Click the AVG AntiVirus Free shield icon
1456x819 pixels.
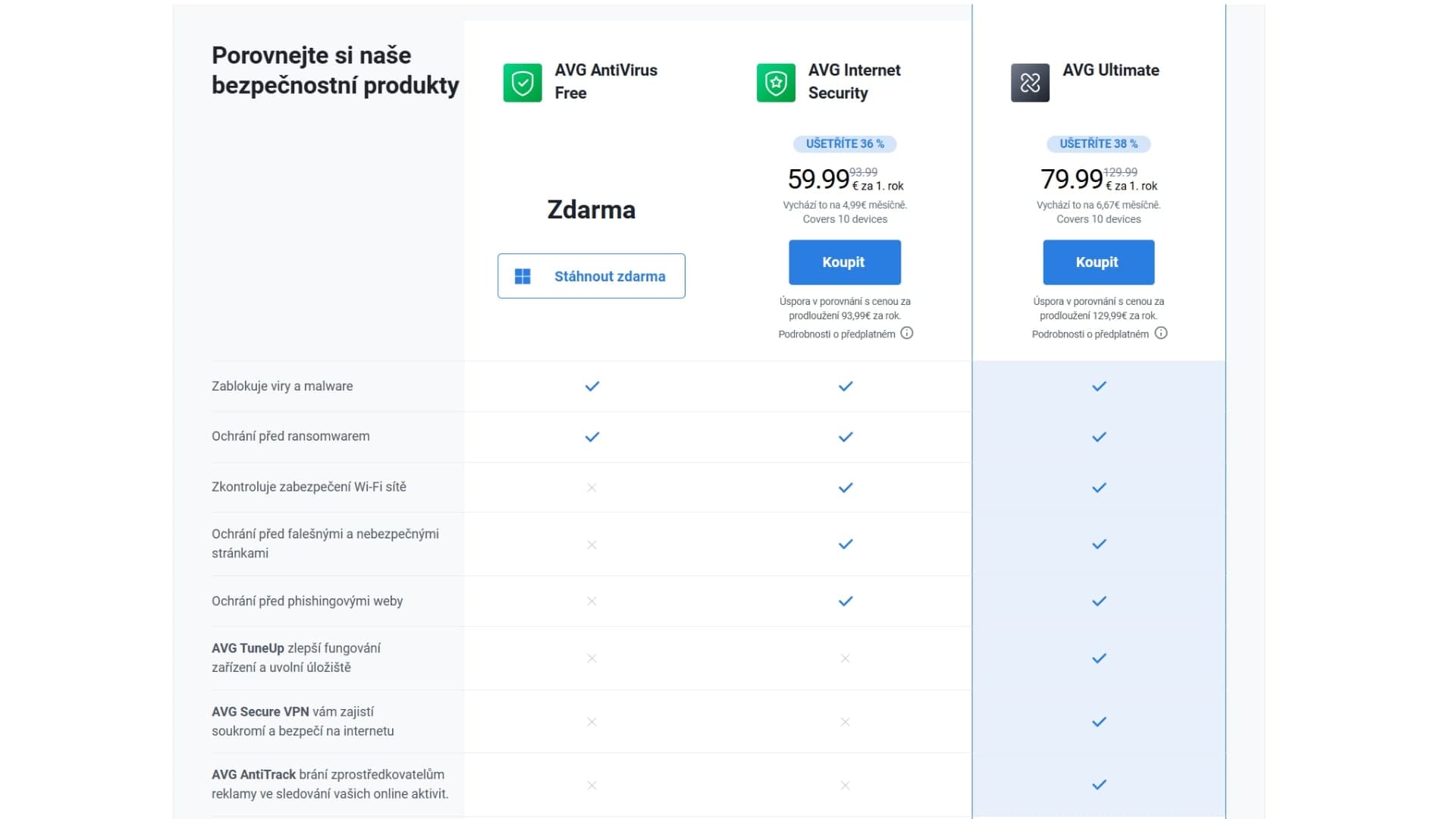522,83
